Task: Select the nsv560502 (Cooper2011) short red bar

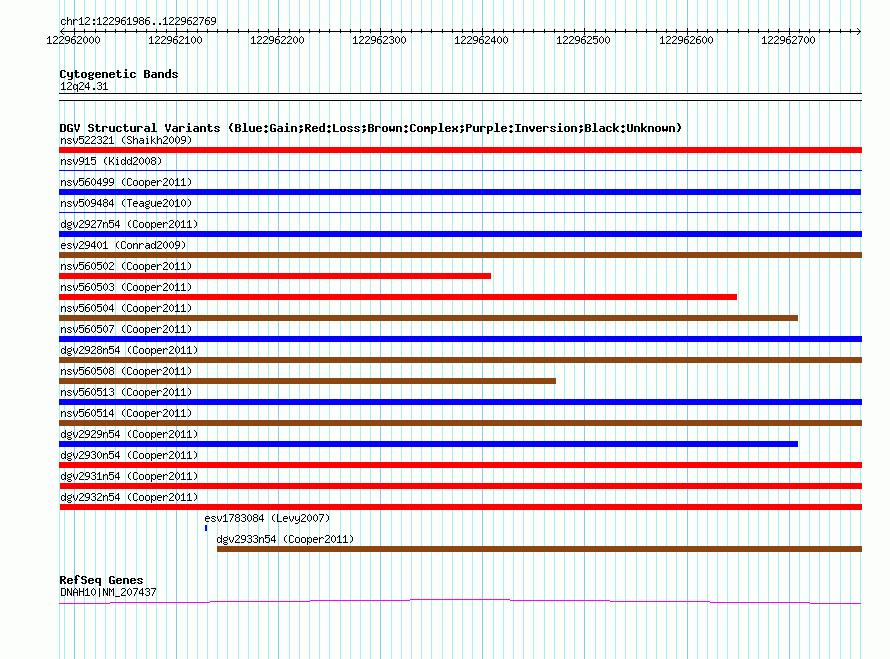Action: point(275,276)
